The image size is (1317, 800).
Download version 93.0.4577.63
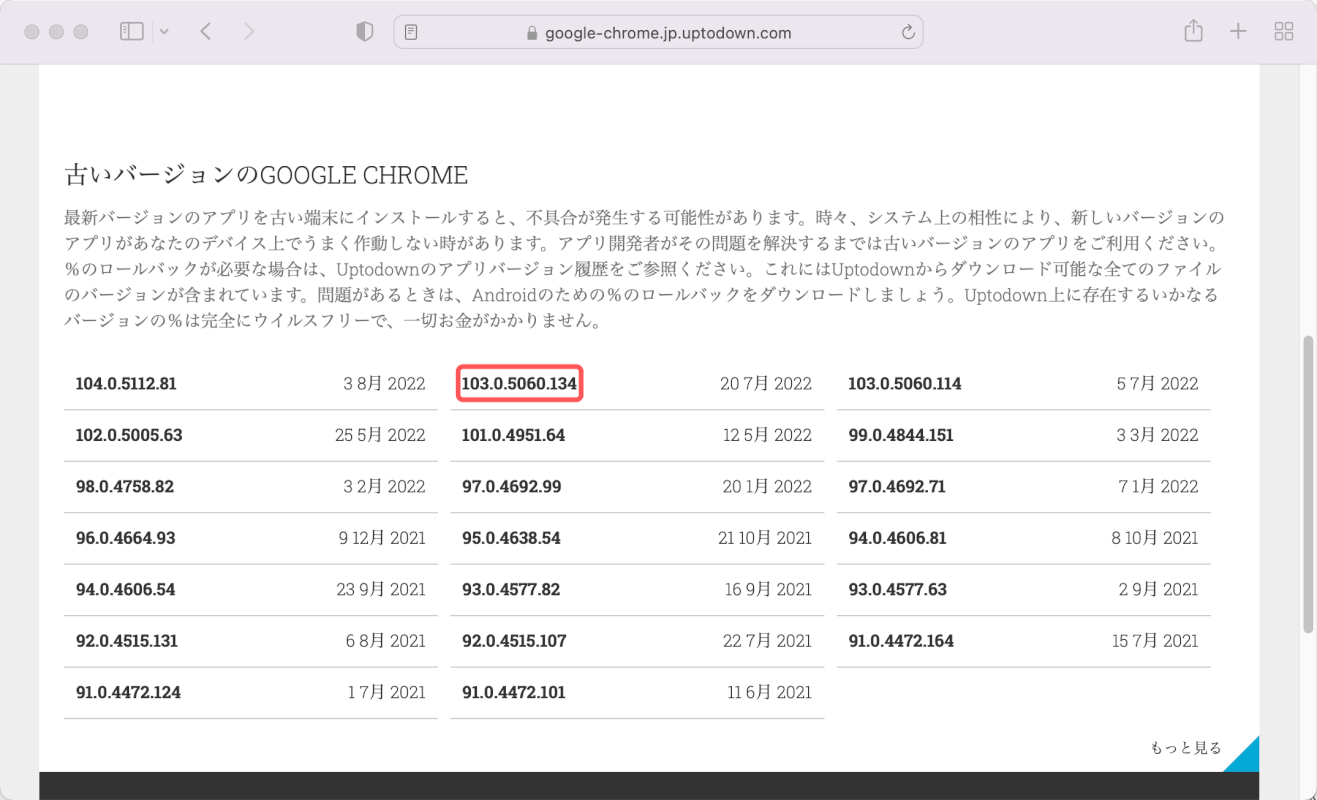coord(897,590)
